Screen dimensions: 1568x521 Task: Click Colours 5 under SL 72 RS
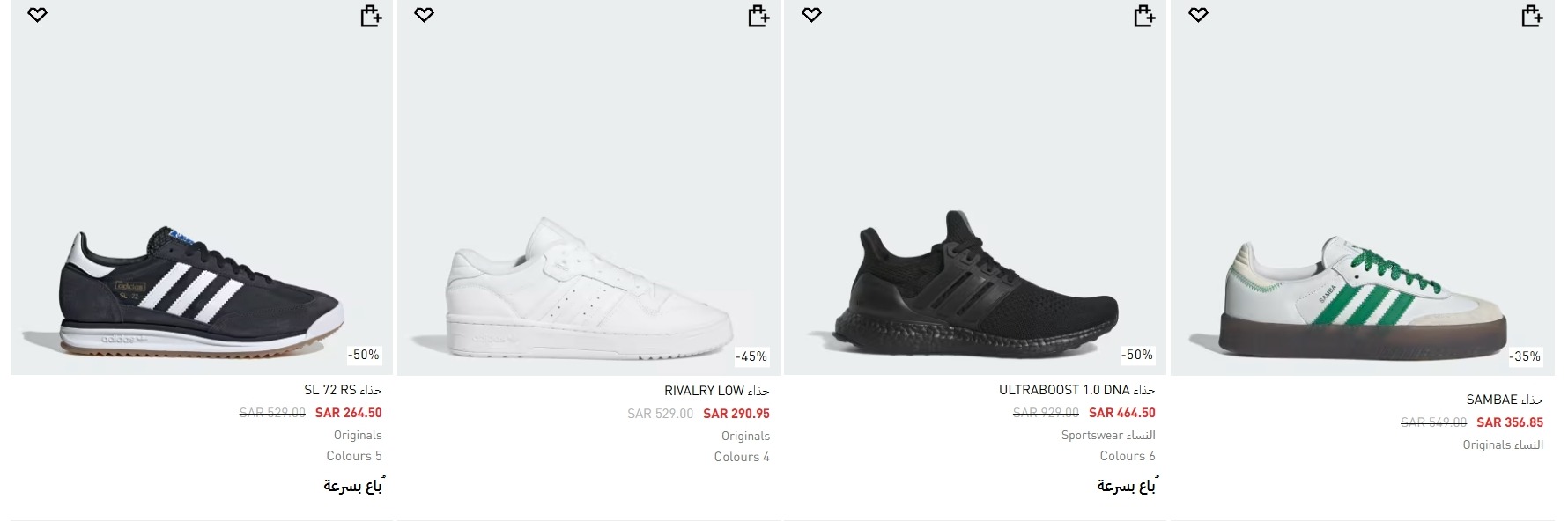(x=353, y=456)
